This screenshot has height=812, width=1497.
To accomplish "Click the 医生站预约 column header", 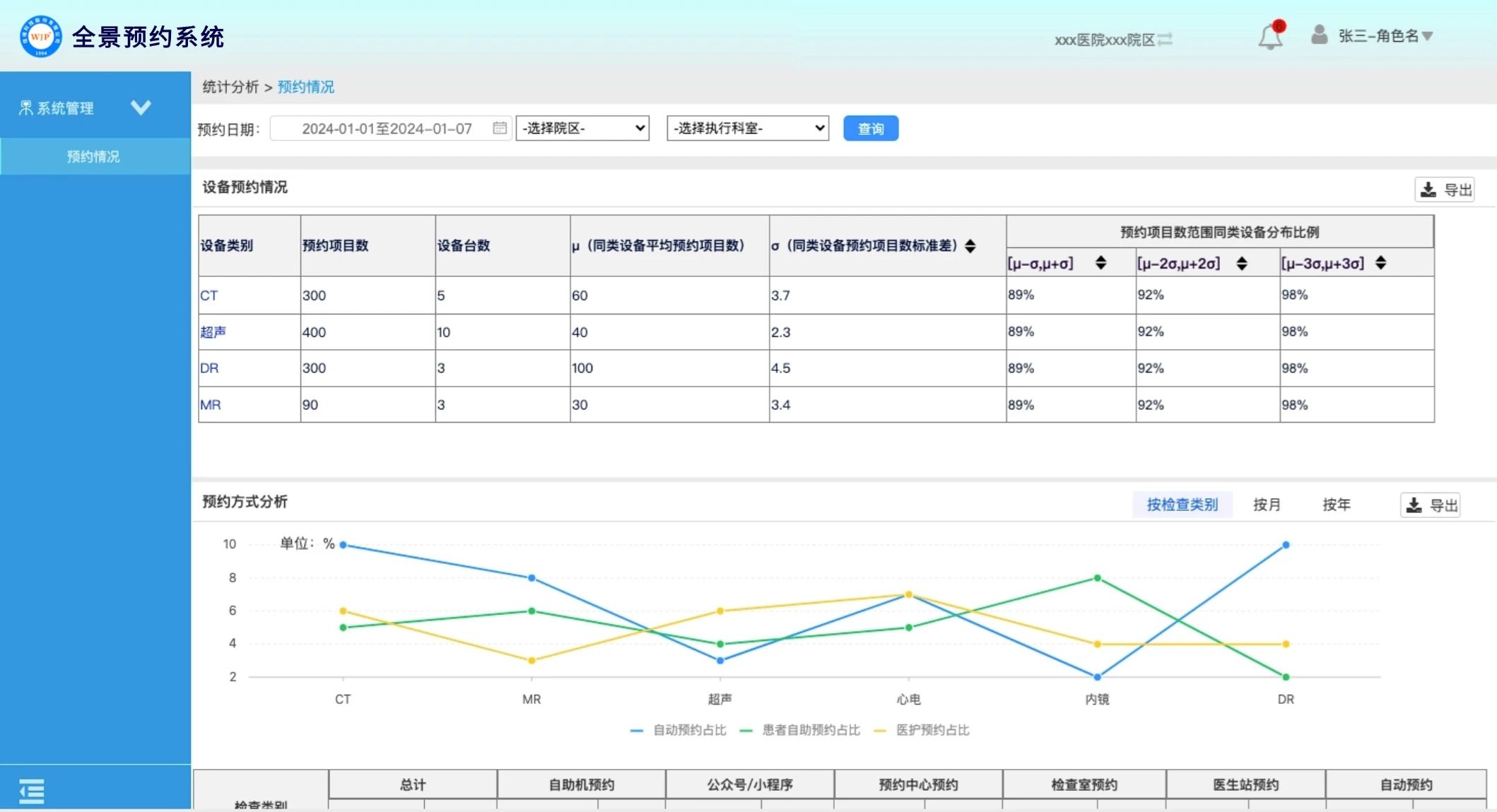I will [x=1246, y=784].
